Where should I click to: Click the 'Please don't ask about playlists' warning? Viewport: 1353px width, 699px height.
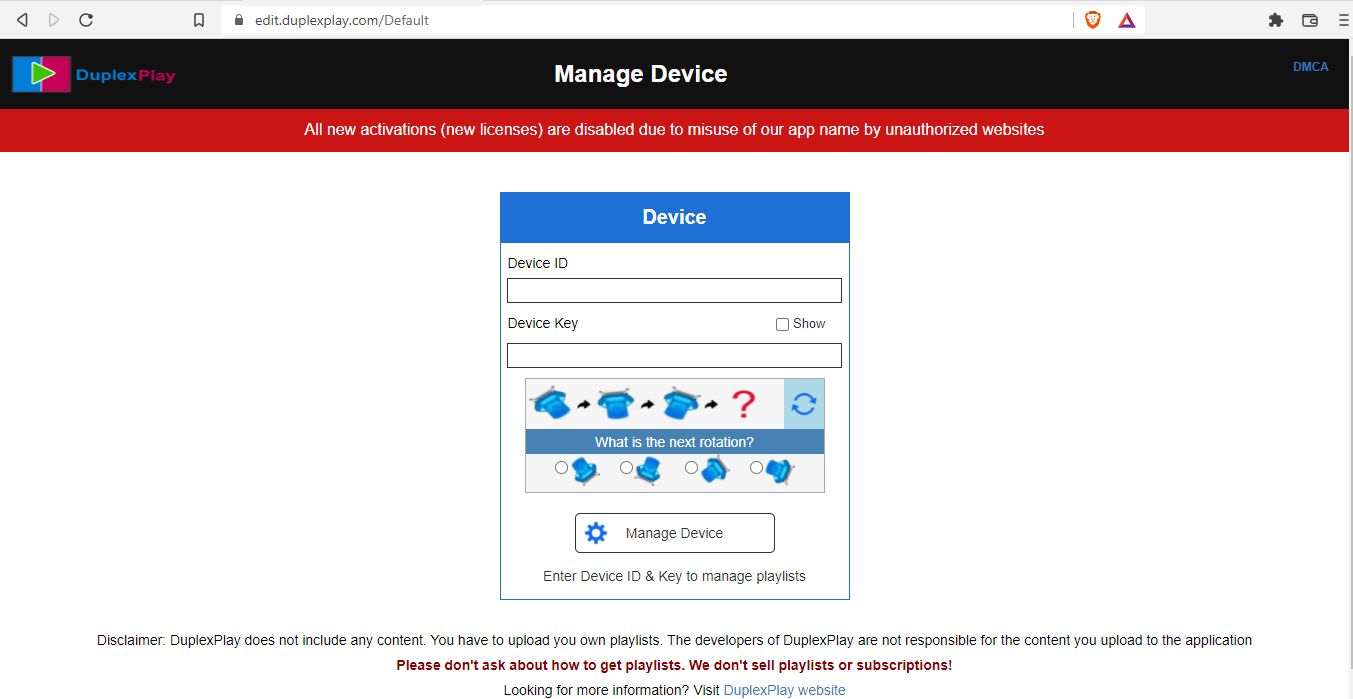[674, 665]
